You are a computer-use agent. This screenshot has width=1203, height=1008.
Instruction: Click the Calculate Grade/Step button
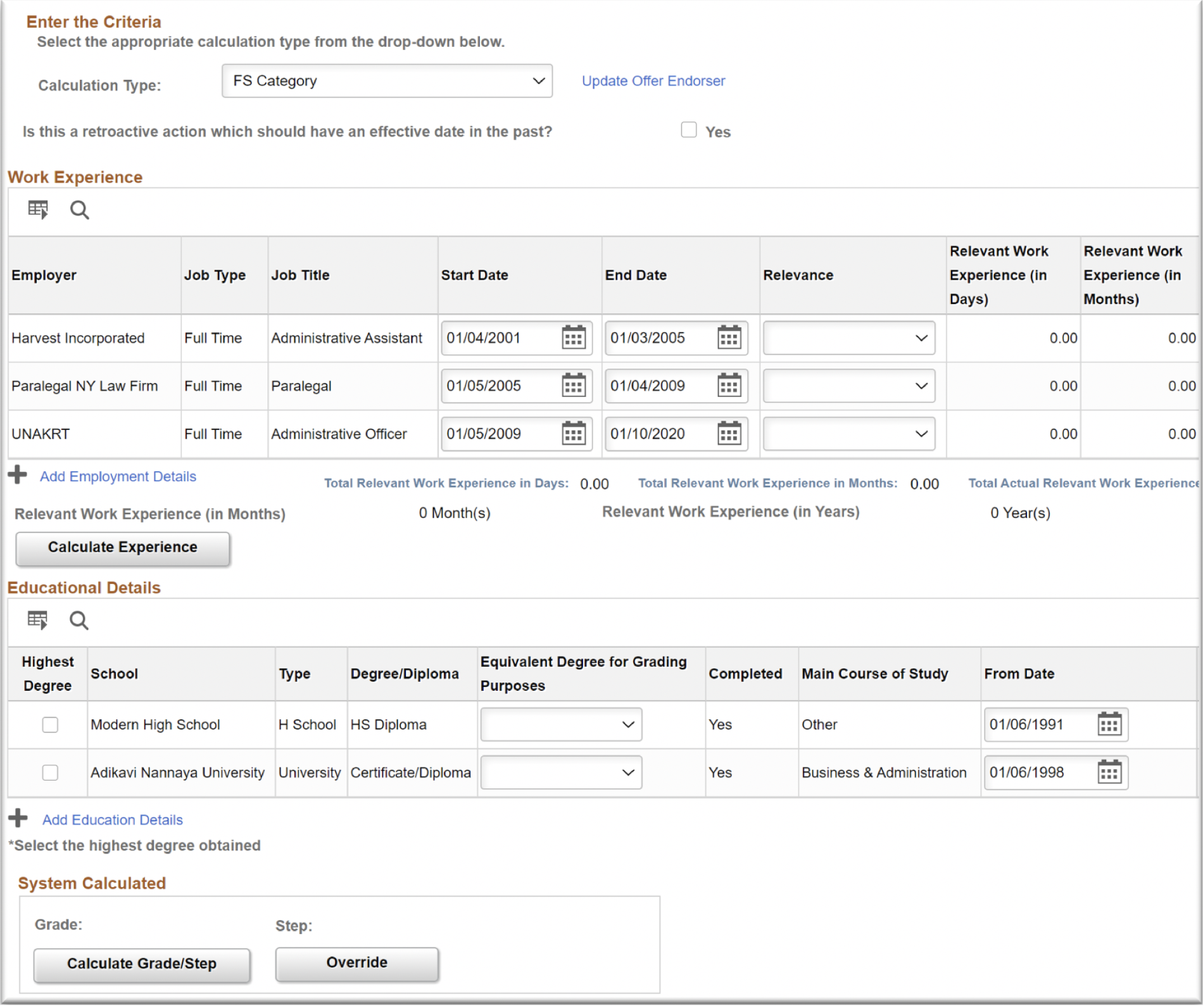pyautogui.click(x=142, y=964)
